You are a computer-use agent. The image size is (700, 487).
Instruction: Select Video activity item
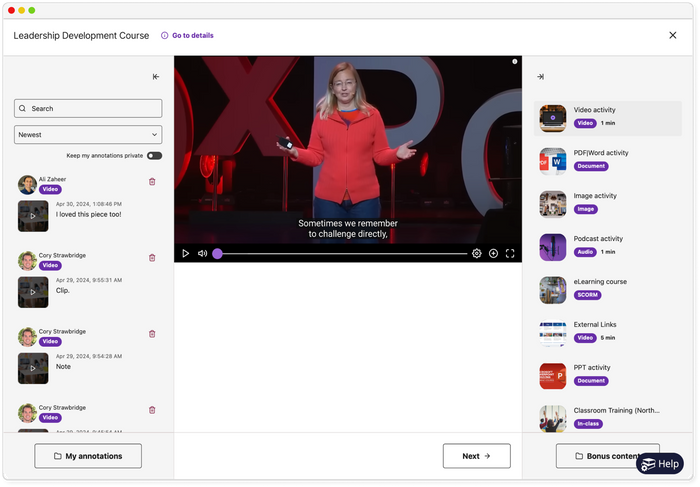[608, 118]
